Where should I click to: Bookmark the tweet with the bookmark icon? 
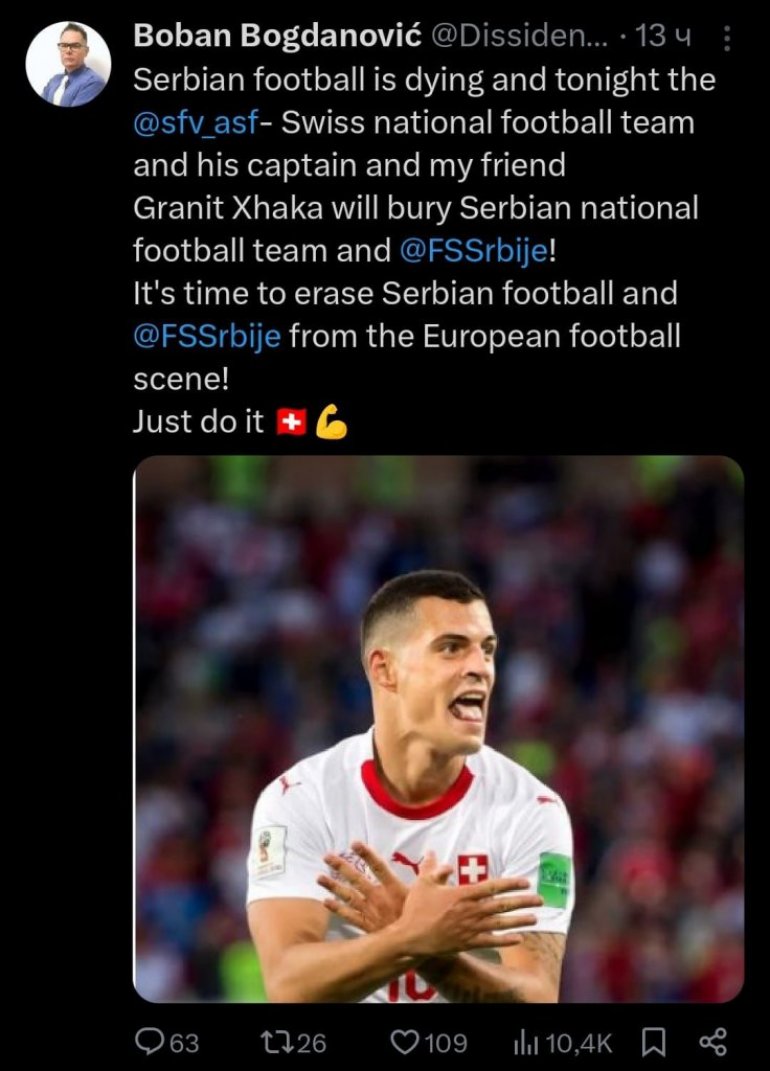(653, 1042)
